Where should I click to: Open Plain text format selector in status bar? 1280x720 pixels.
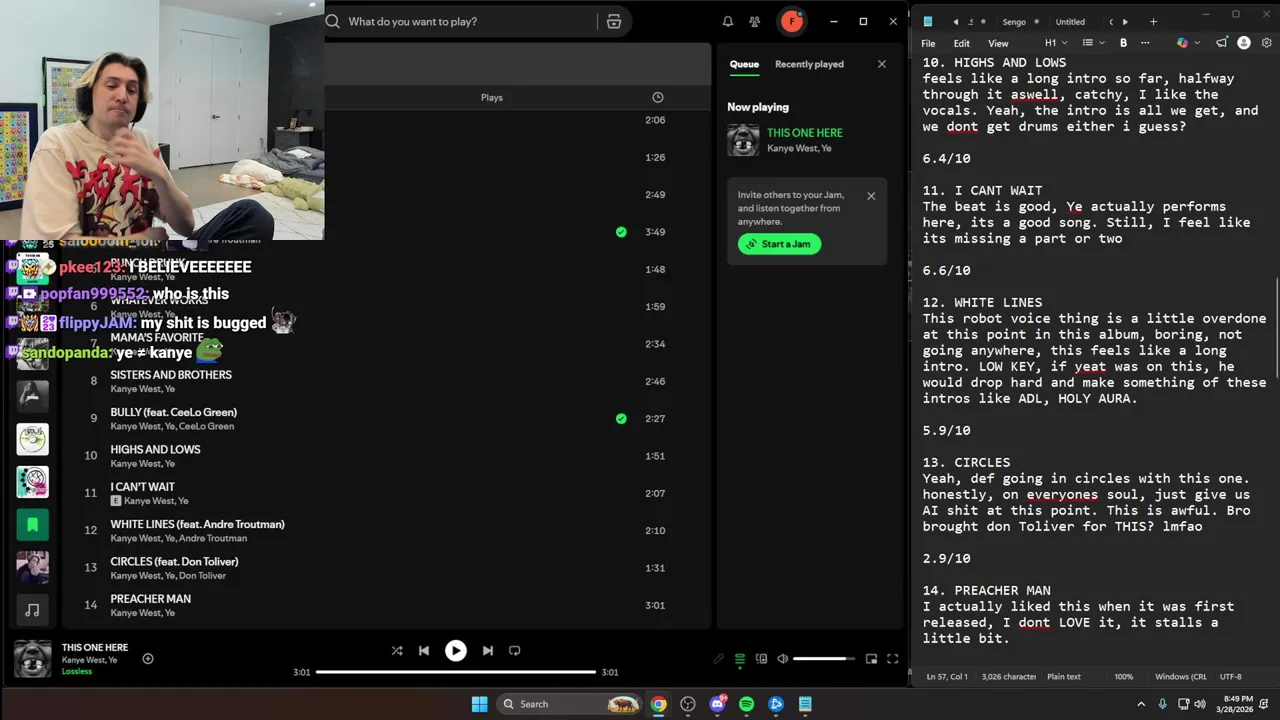pos(1064,677)
